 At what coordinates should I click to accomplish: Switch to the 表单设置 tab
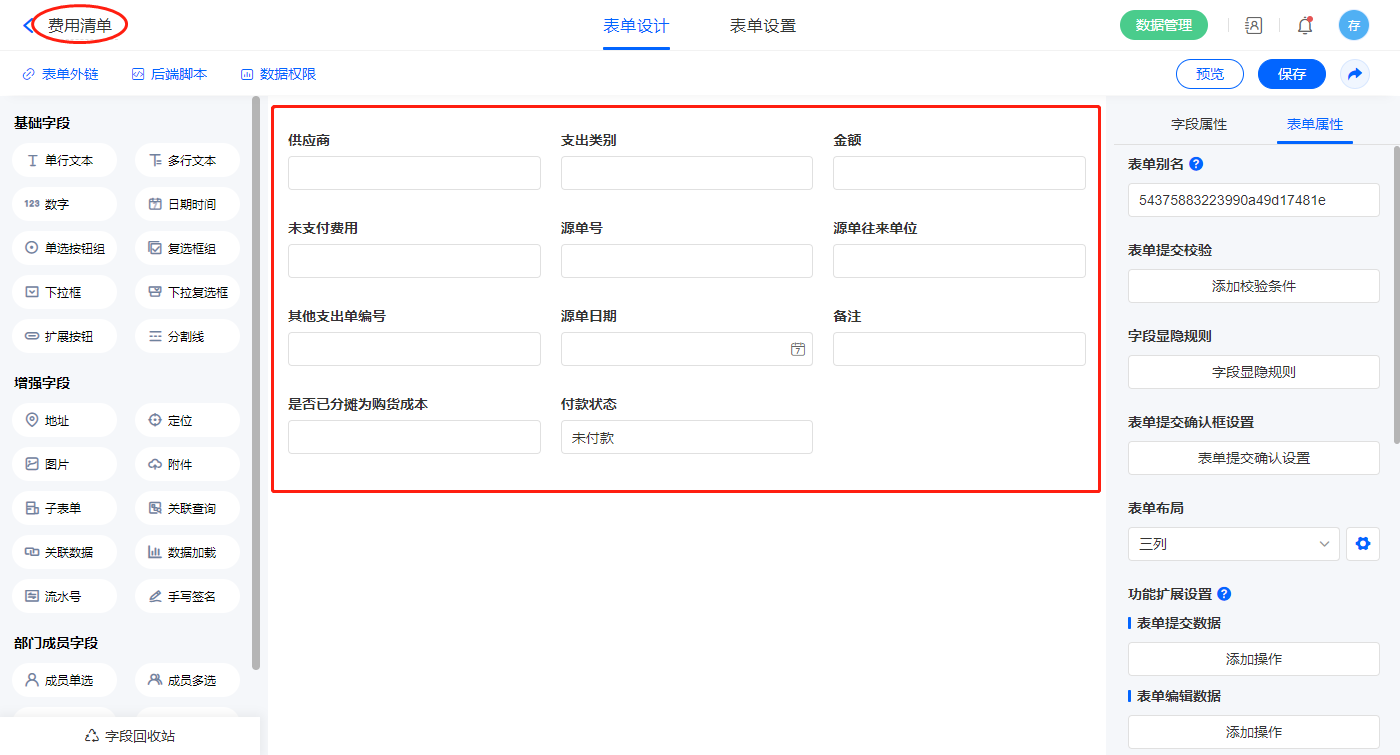pyautogui.click(x=763, y=26)
